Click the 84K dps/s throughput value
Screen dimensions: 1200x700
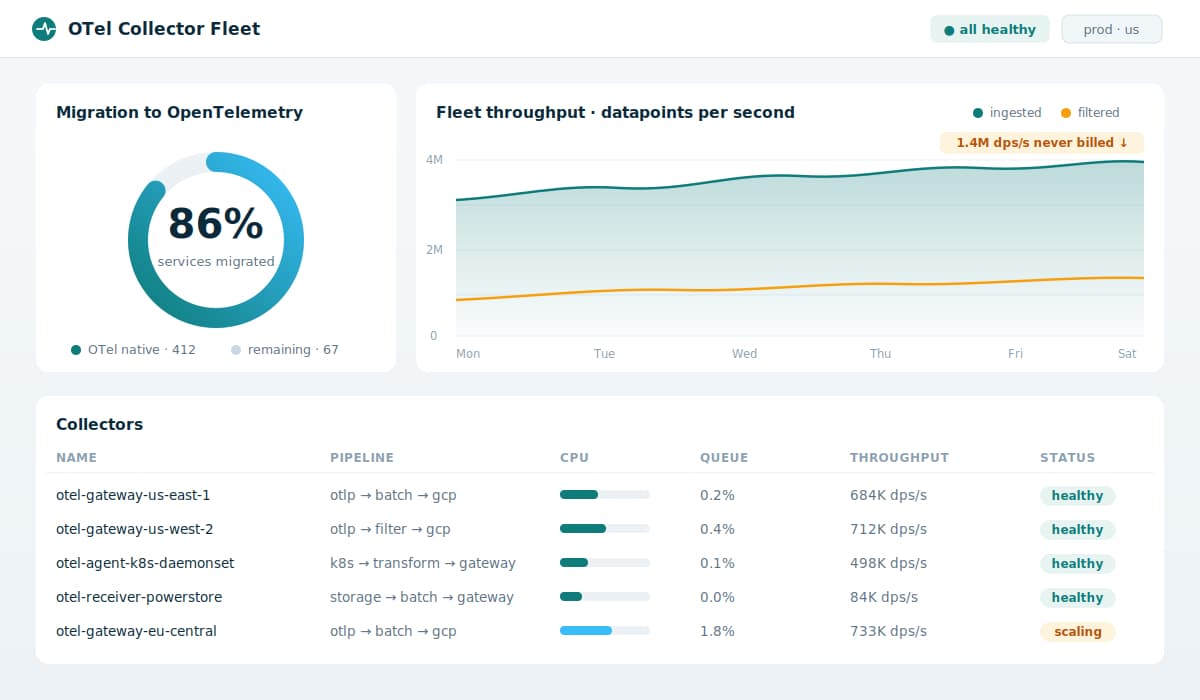(x=884, y=597)
